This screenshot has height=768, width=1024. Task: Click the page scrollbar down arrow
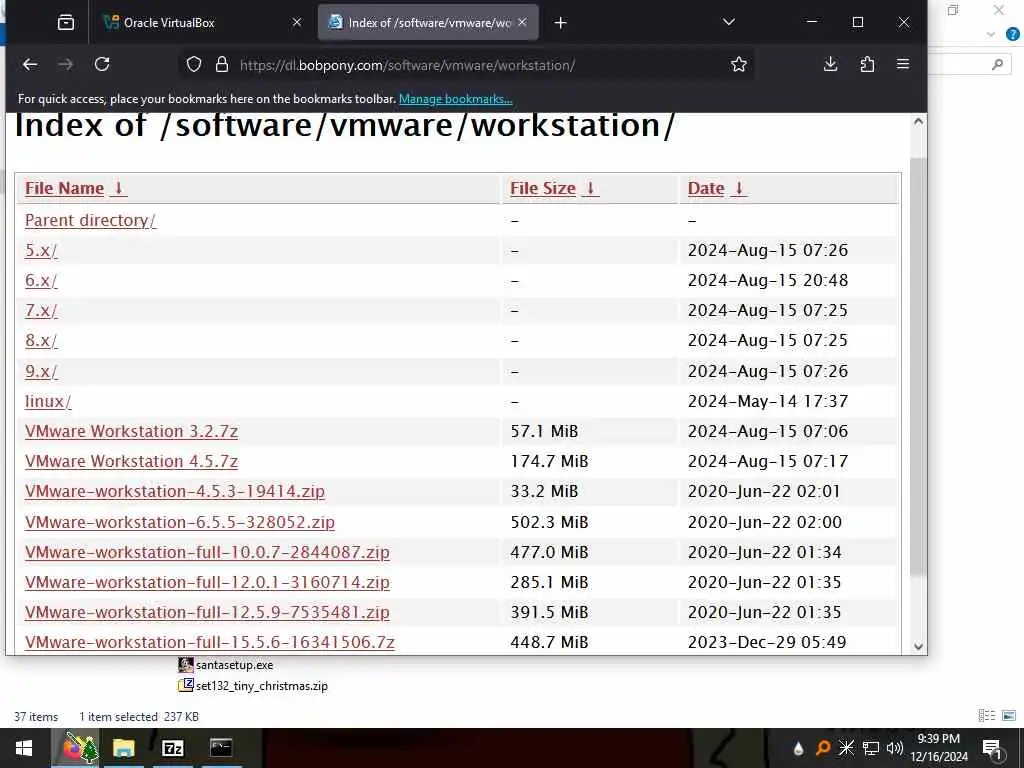coord(918,647)
